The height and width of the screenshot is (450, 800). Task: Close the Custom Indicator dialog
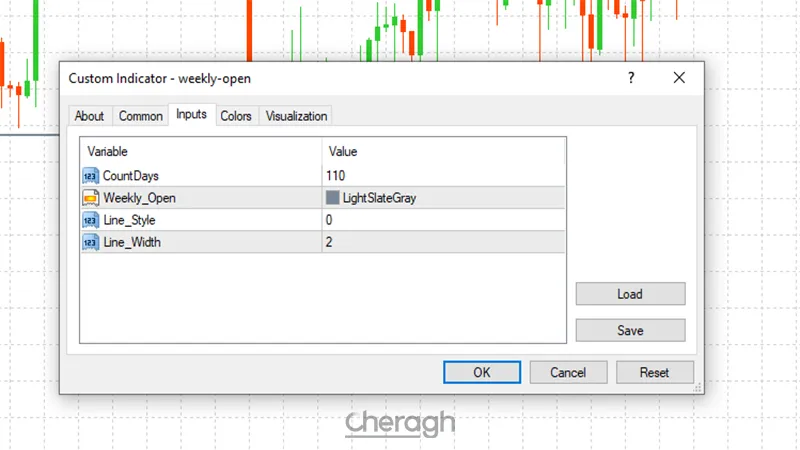[x=679, y=78]
